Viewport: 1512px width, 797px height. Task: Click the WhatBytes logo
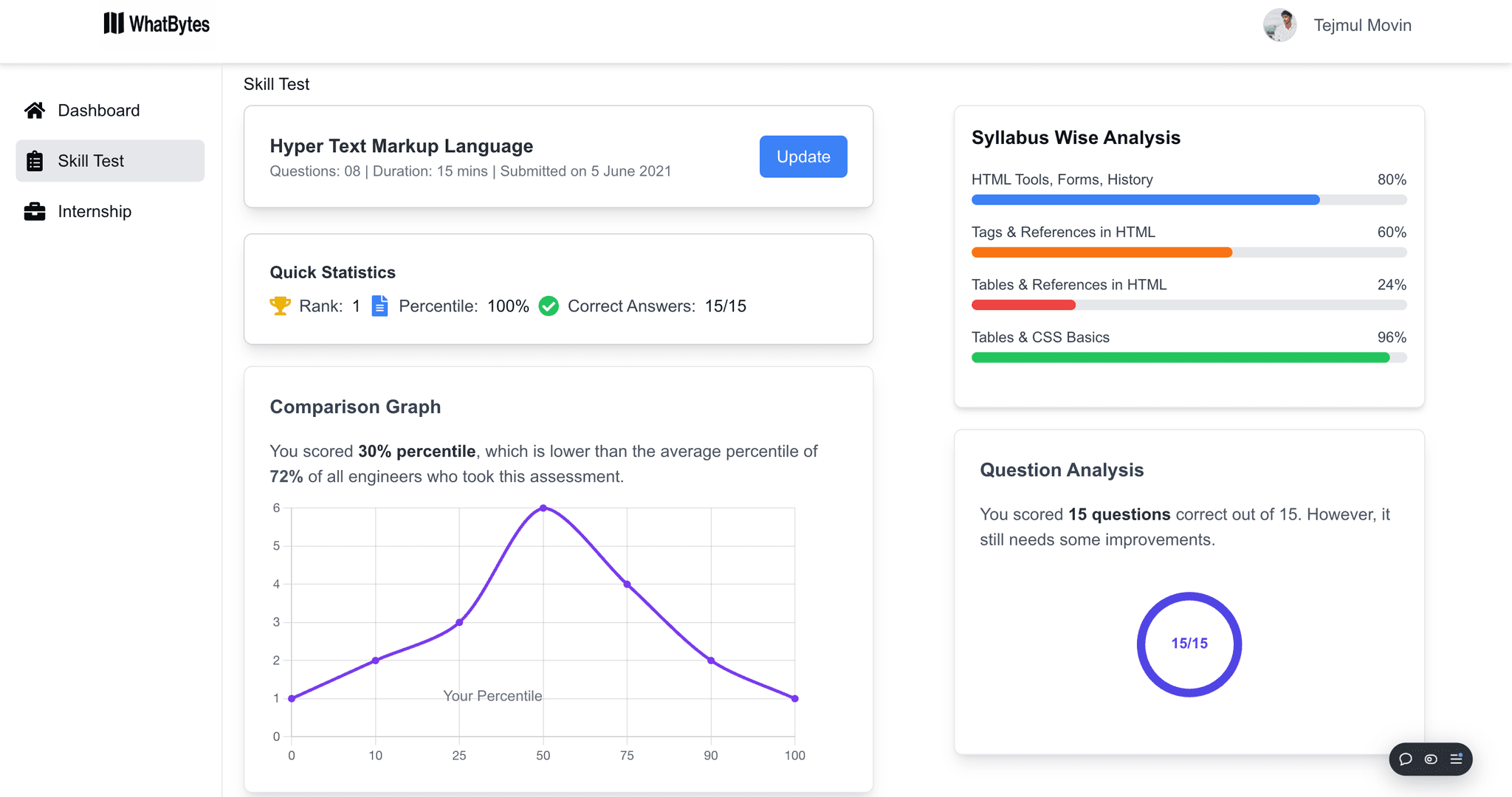click(x=157, y=24)
